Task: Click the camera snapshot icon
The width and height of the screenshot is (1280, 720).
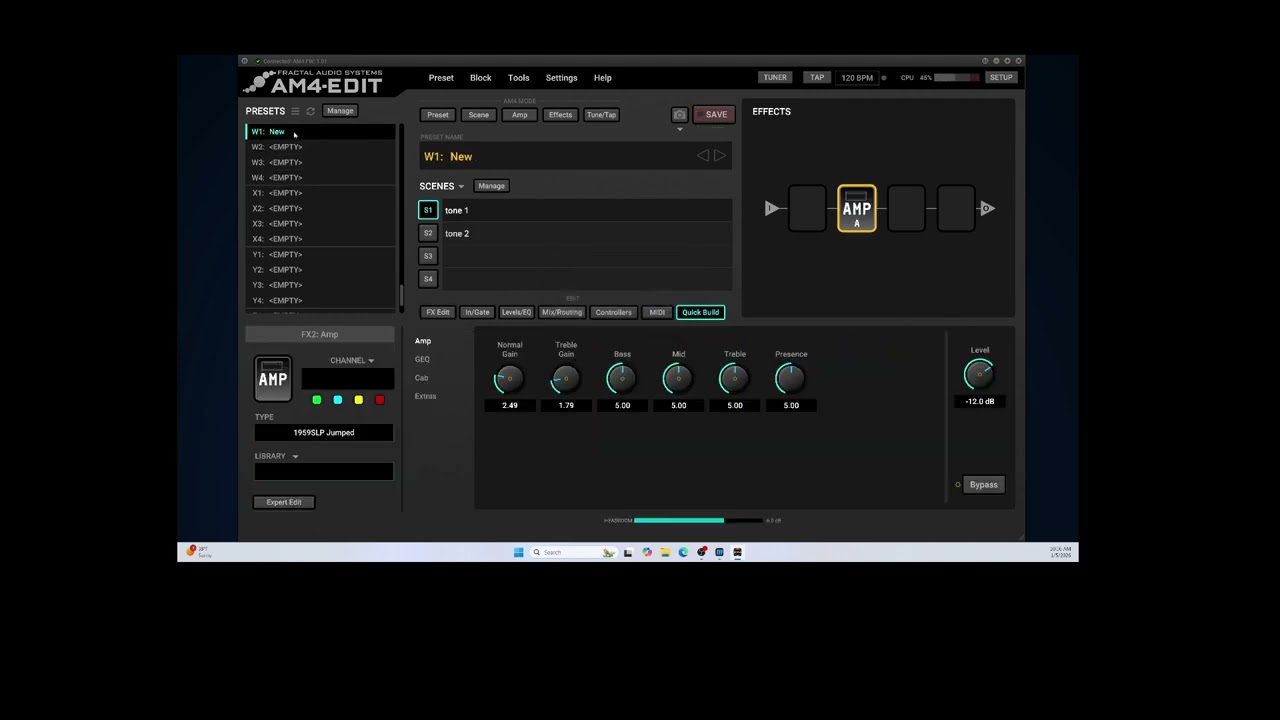Action: (x=680, y=115)
